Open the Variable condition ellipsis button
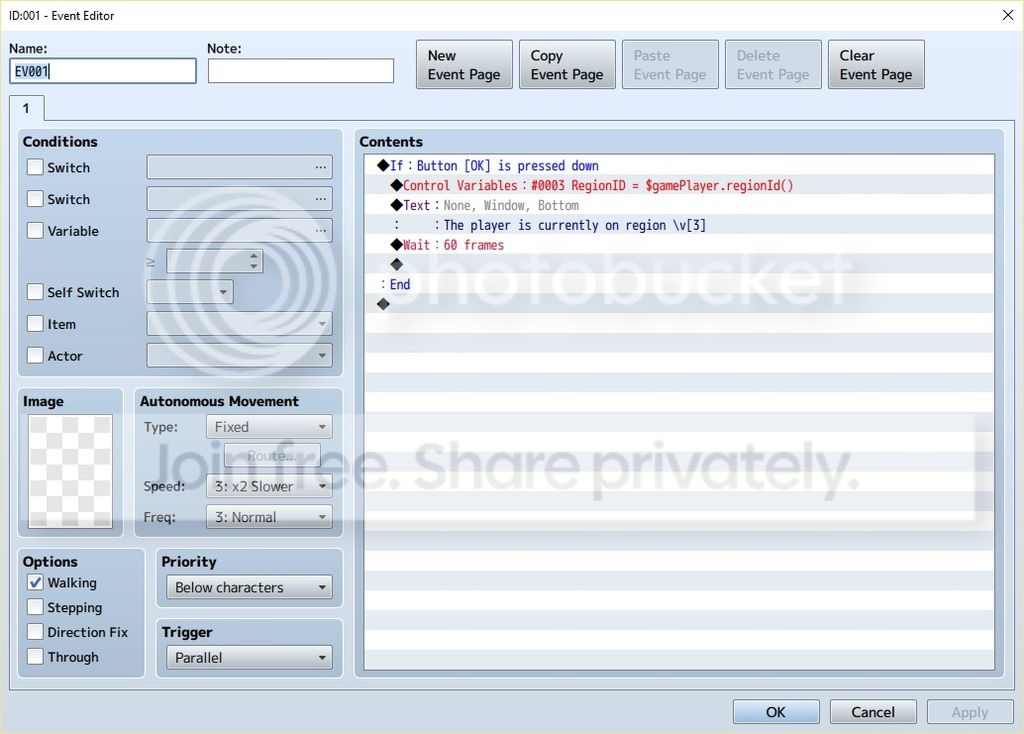 click(x=320, y=231)
